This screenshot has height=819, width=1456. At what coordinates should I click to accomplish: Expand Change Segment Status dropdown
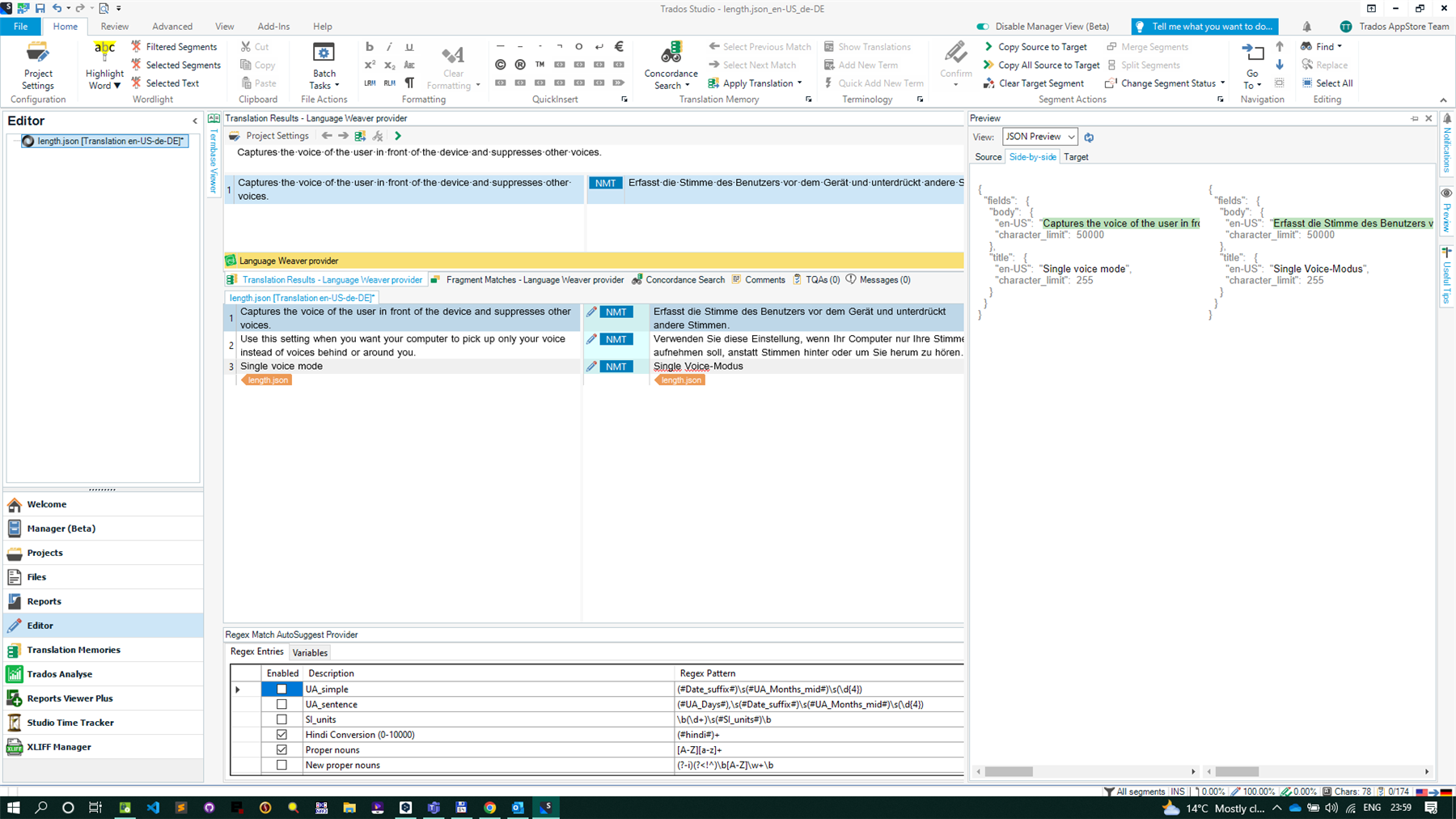point(1222,83)
